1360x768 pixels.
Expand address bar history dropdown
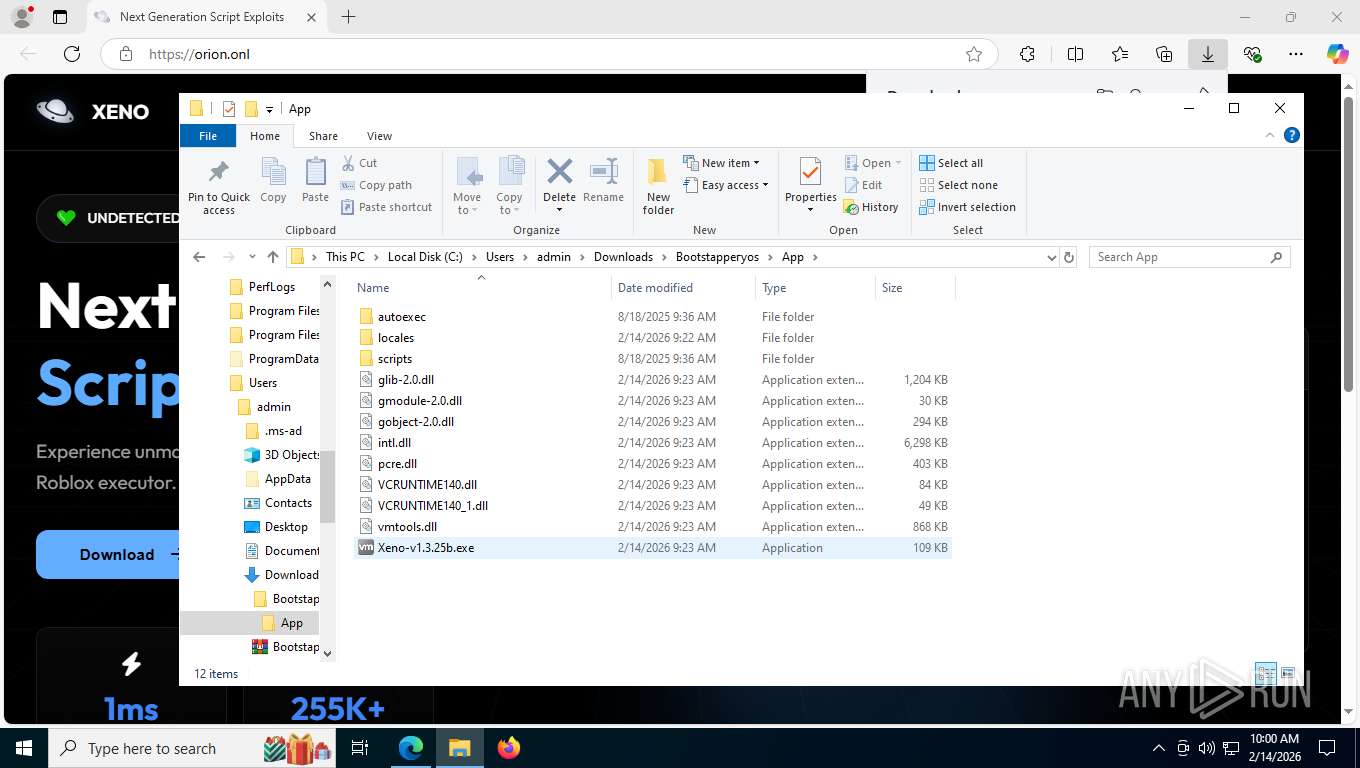tap(1051, 257)
